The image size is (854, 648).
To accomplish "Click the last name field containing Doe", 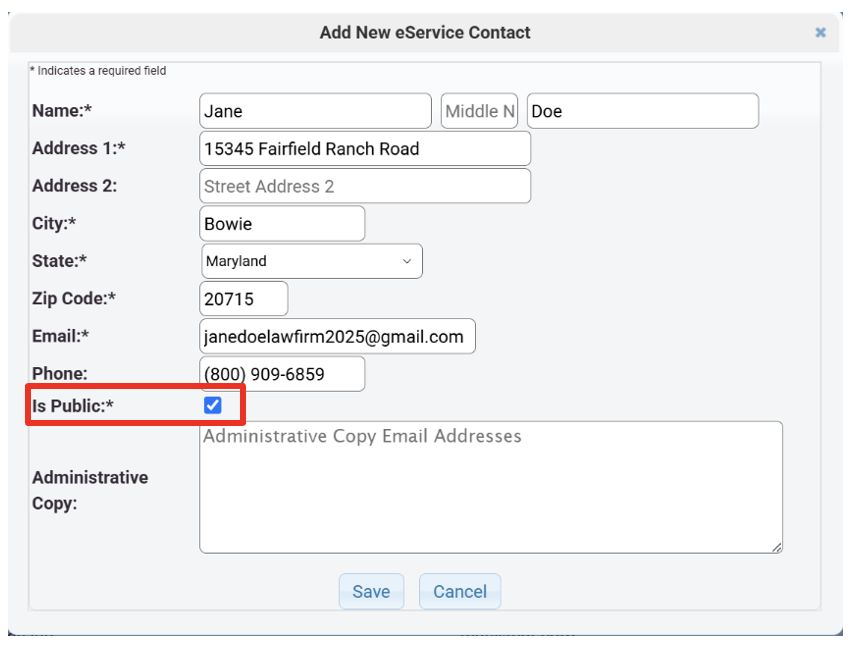I will point(642,111).
